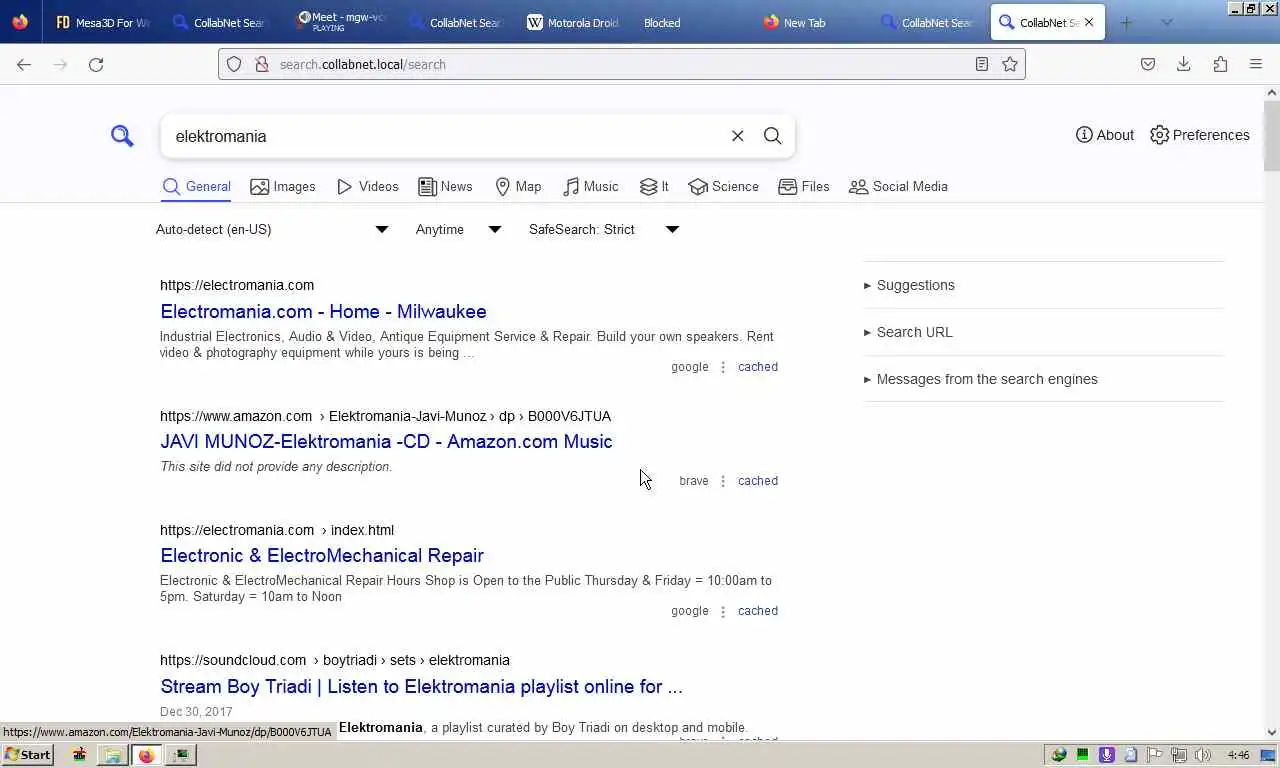Switch to the Meet browser tab

tap(342, 22)
